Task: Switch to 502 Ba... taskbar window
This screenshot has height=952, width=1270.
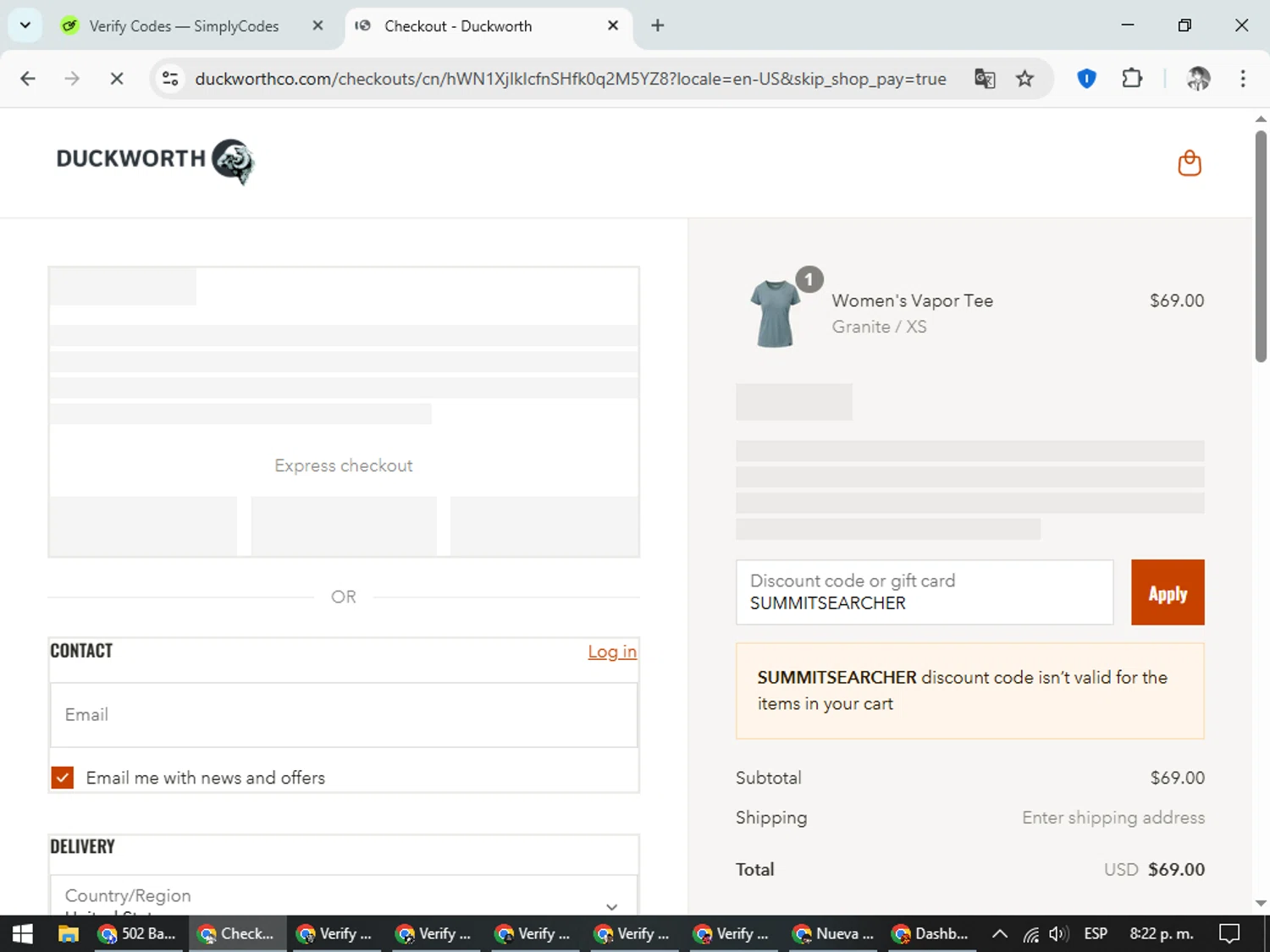Action: pos(139,933)
